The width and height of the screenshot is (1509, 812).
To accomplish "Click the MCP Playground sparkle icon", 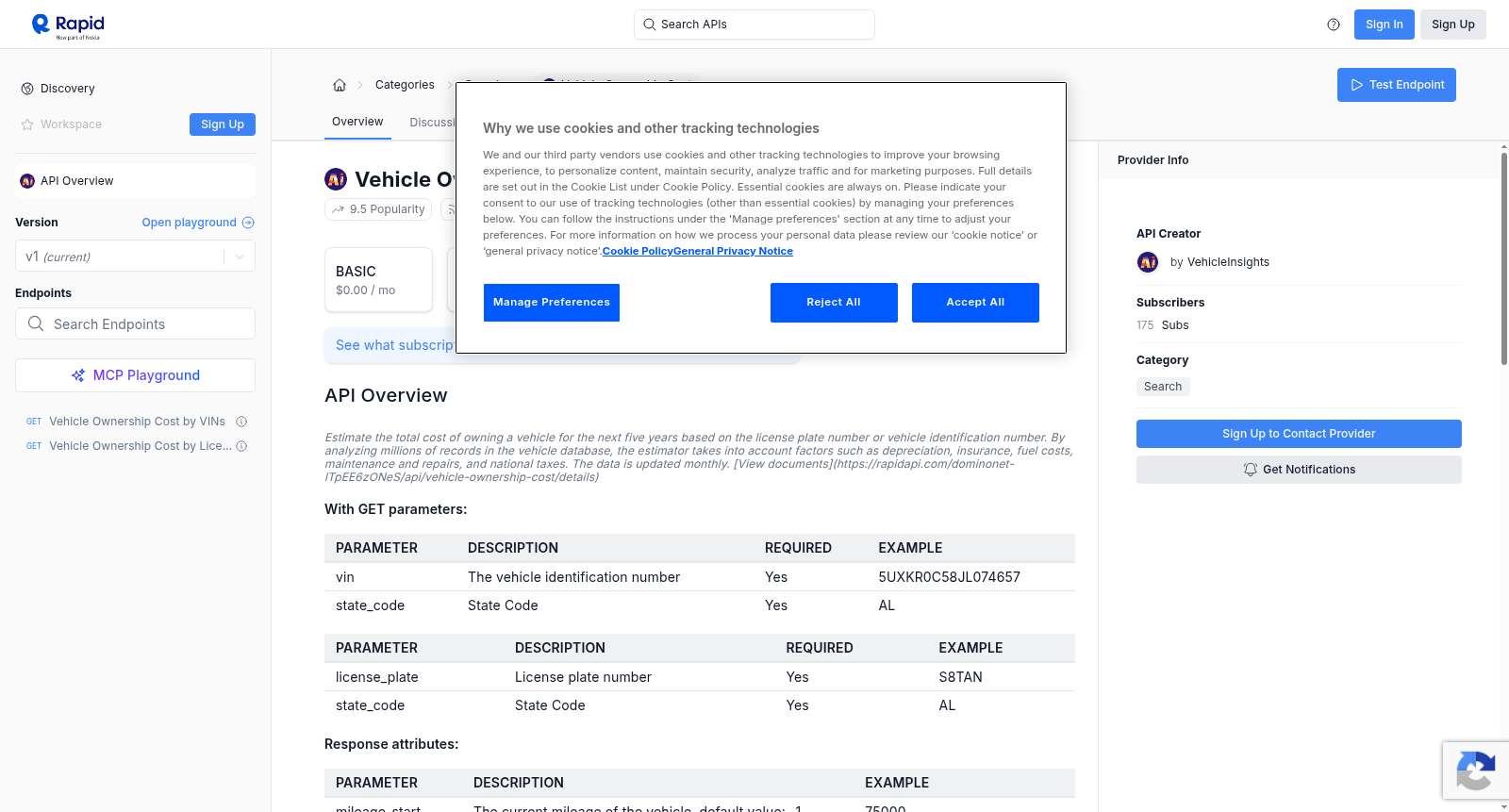I will tap(78, 375).
